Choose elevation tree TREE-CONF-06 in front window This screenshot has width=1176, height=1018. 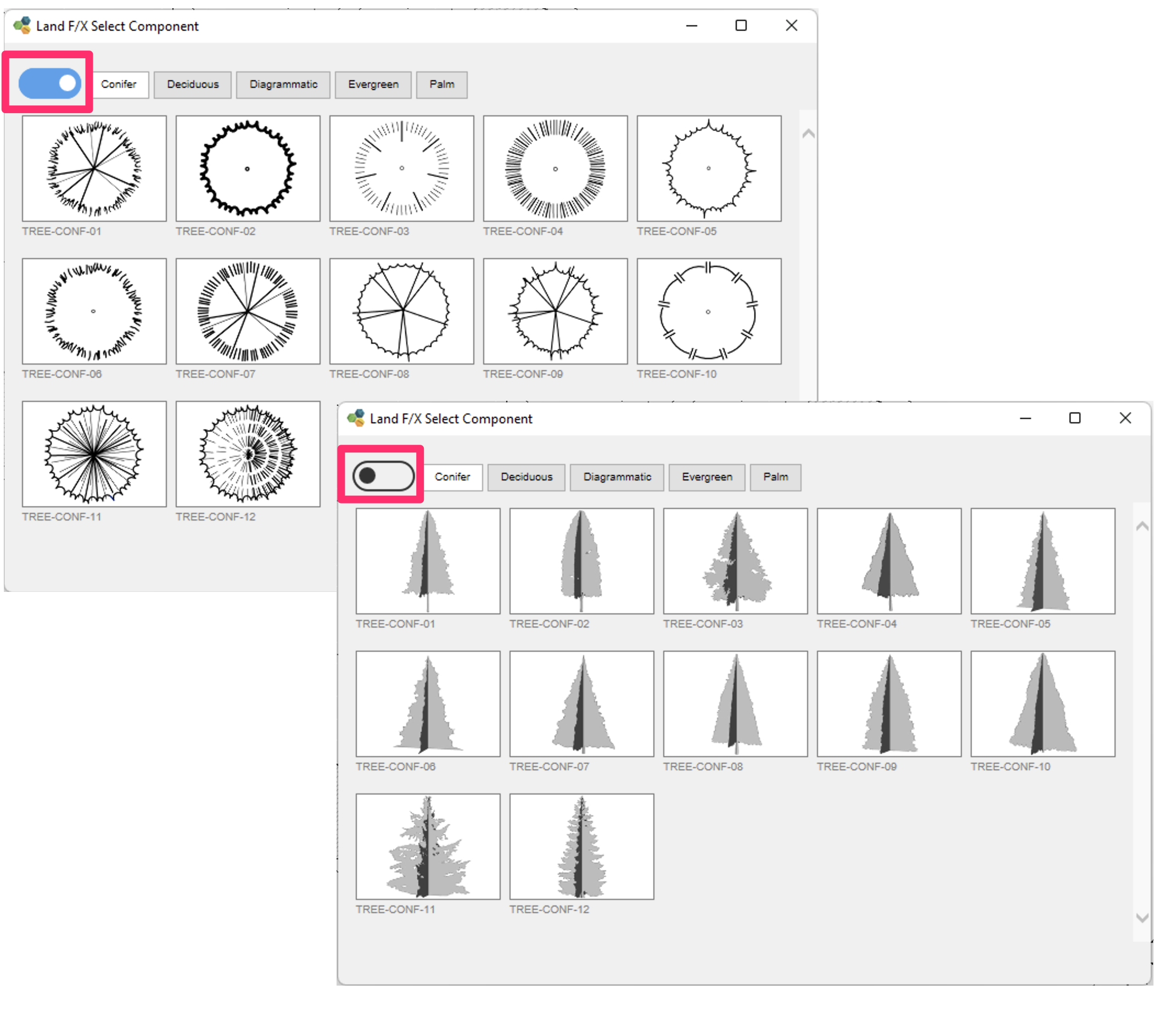pos(428,704)
